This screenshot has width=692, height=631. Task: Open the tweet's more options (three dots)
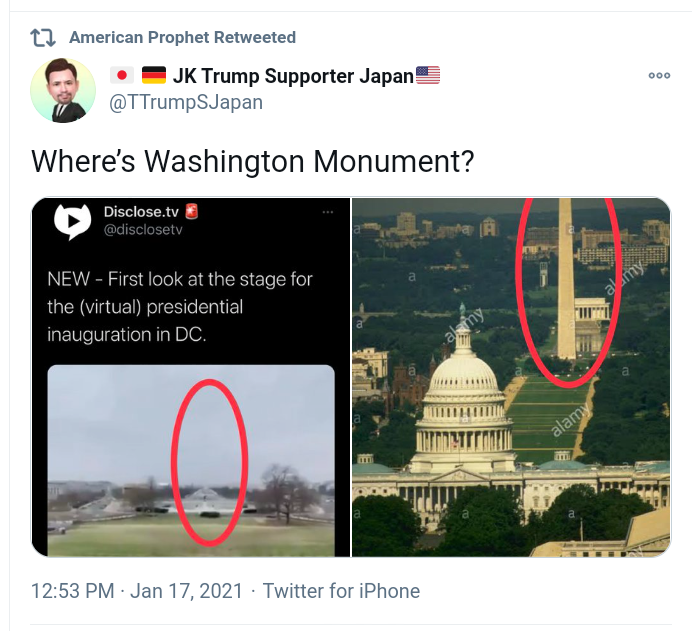[x=659, y=76]
